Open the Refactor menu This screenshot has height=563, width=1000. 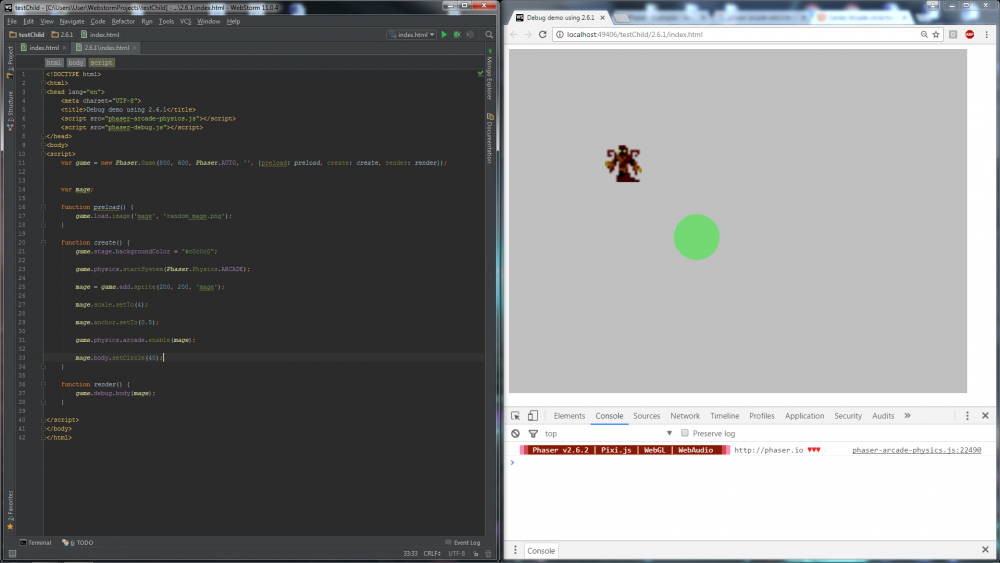123,21
